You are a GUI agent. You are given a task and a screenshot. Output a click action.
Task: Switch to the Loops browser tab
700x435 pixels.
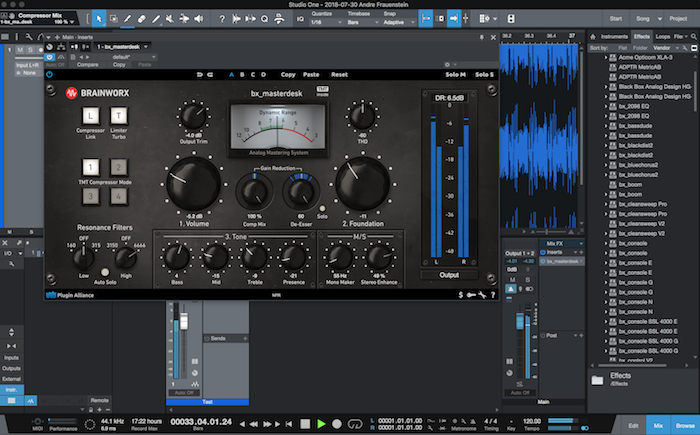click(x=663, y=37)
